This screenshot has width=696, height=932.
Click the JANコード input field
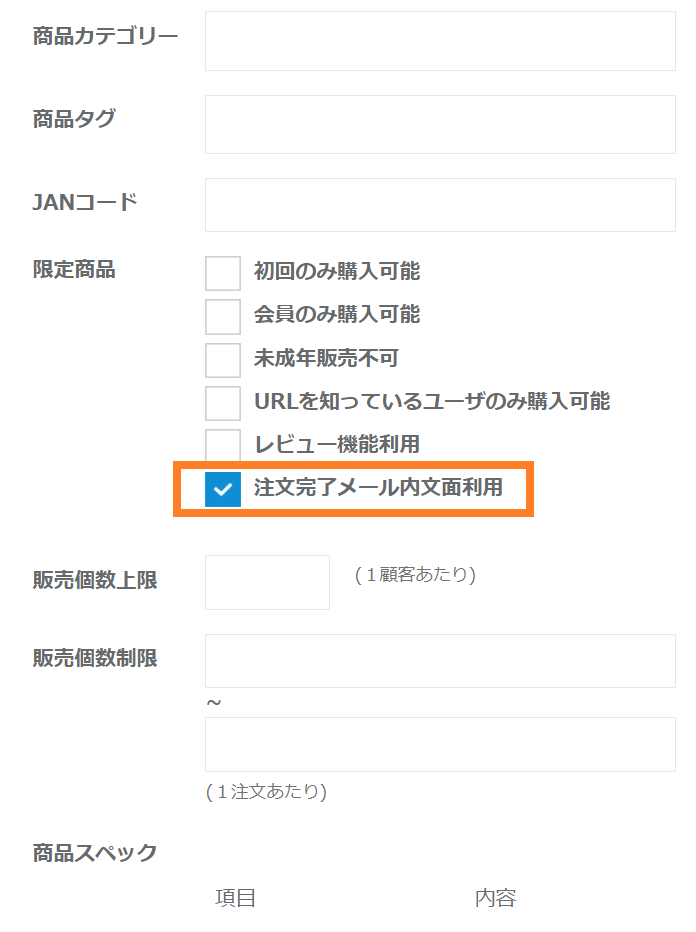point(440,205)
